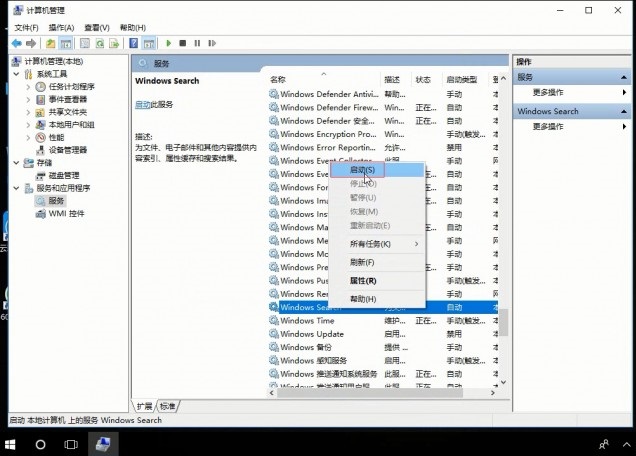
Task: Choose 帮助(H) in context menu
Action: tap(377, 299)
